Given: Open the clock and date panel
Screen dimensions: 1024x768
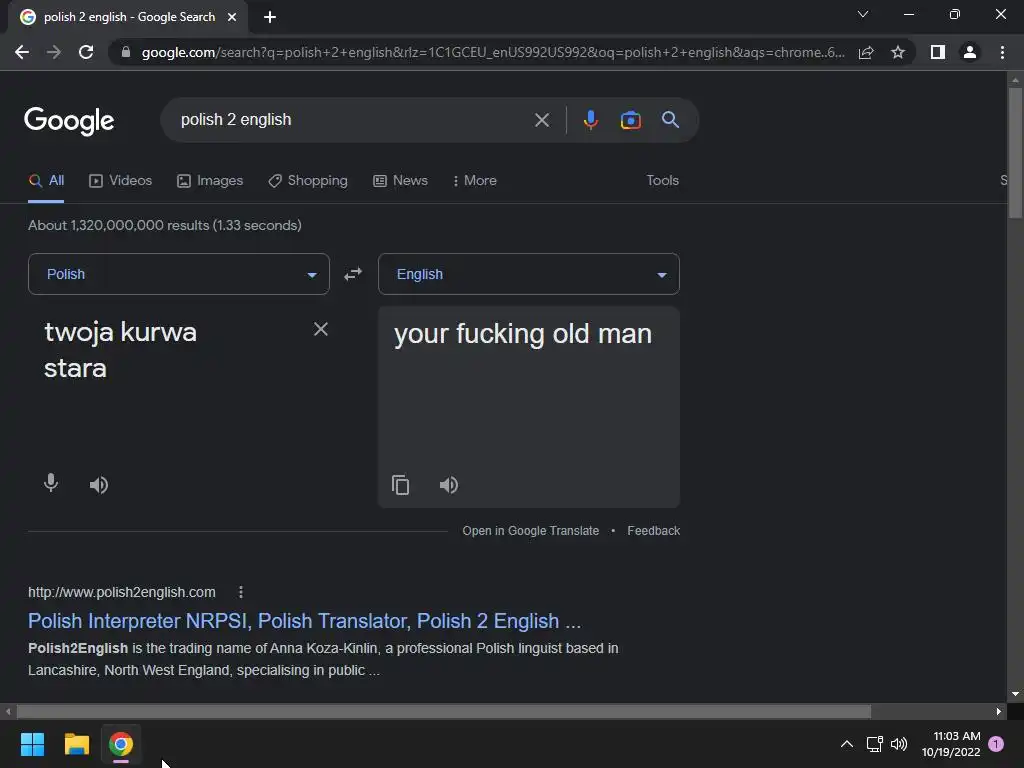Looking at the screenshot, I should point(951,744).
